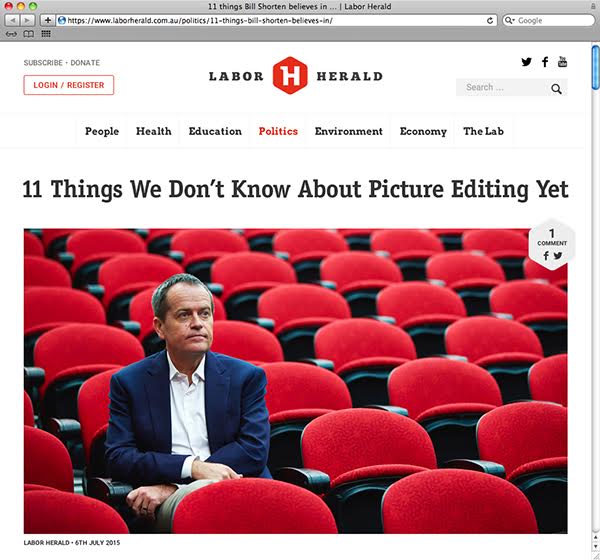Image resolution: width=600 pixels, height=560 pixels.
Task: Click the page's vertical scrollbar thumb
Action: pyautogui.click(x=595, y=68)
